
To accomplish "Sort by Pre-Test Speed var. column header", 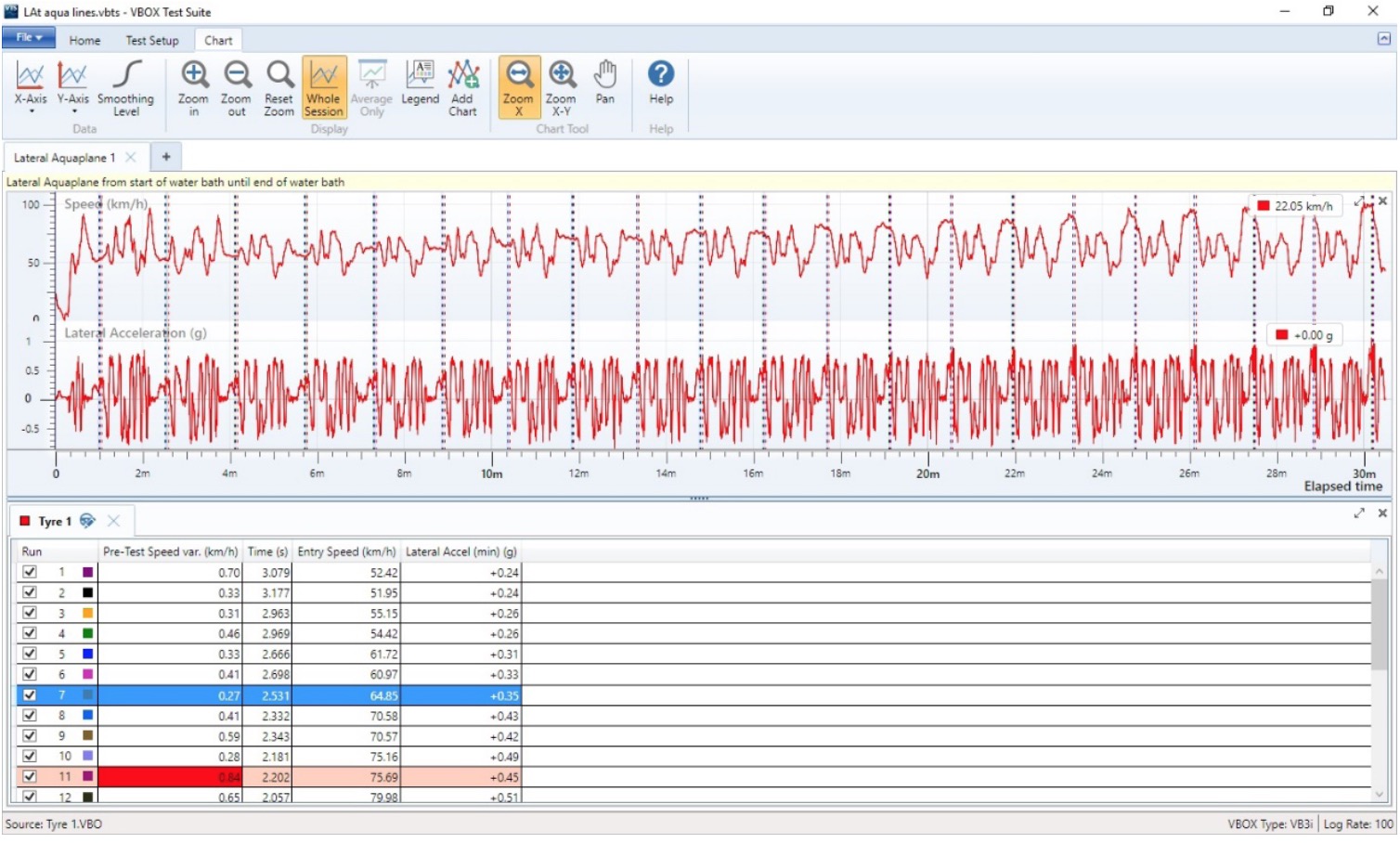I will pos(170,551).
